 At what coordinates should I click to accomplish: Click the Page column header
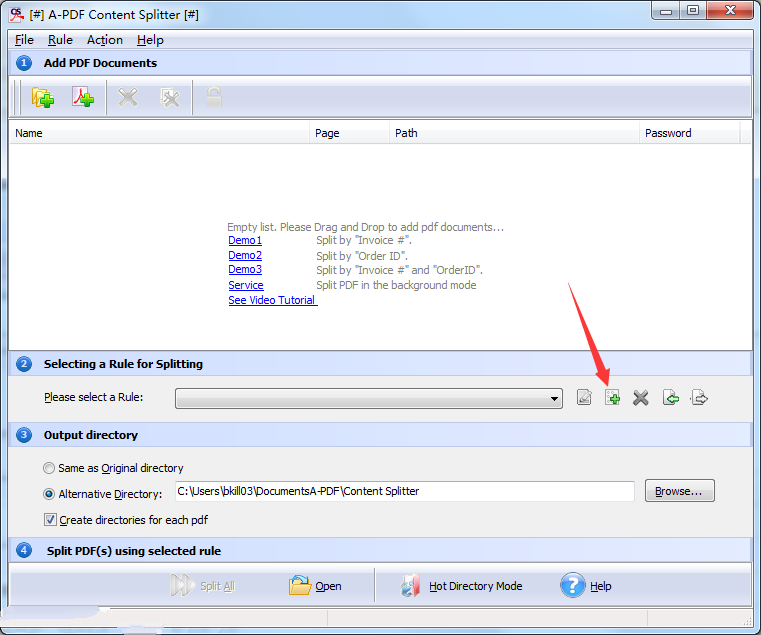coord(349,133)
